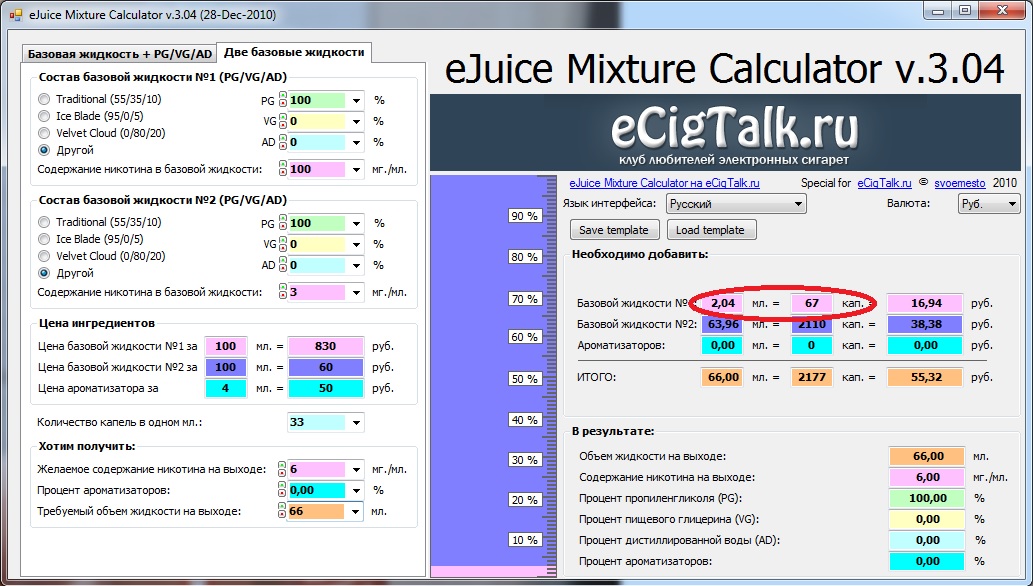This screenshot has width=1033, height=586.
Task: Edit flavoring price field showing 50
Action: pos(325,388)
